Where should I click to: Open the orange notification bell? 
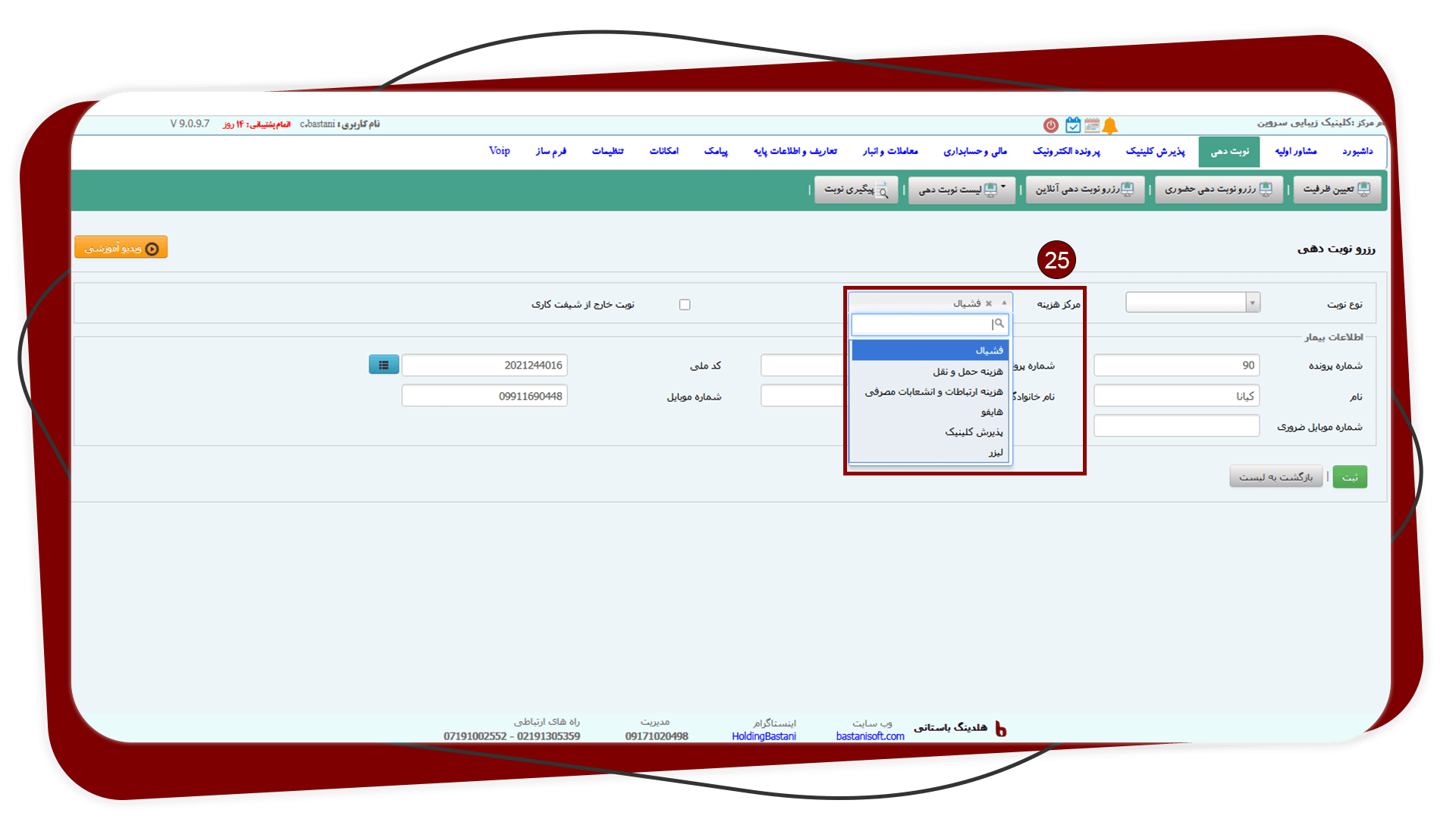pyautogui.click(x=1110, y=126)
